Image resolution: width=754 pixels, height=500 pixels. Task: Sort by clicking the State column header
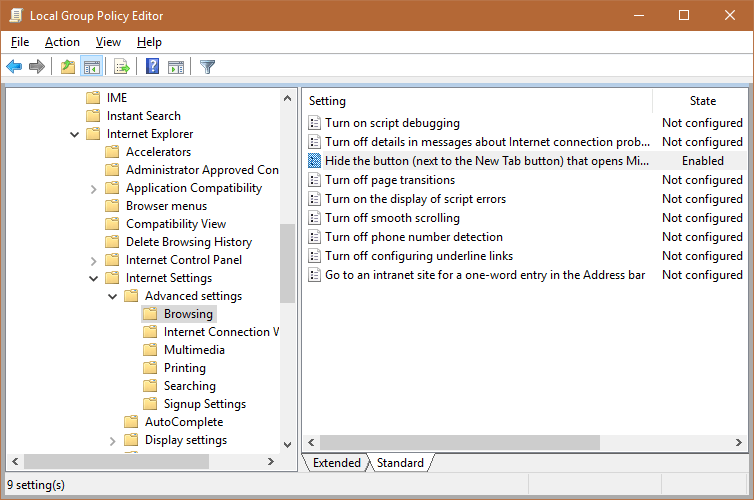(702, 101)
